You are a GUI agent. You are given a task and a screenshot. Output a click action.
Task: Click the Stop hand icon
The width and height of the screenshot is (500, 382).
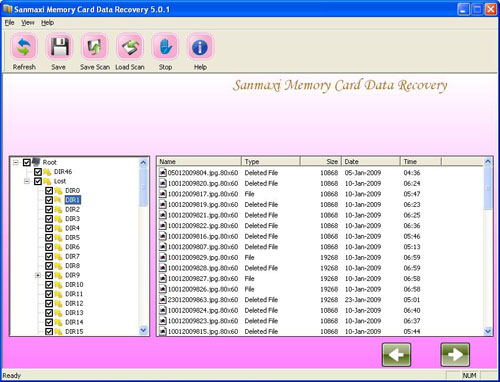coord(165,47)
